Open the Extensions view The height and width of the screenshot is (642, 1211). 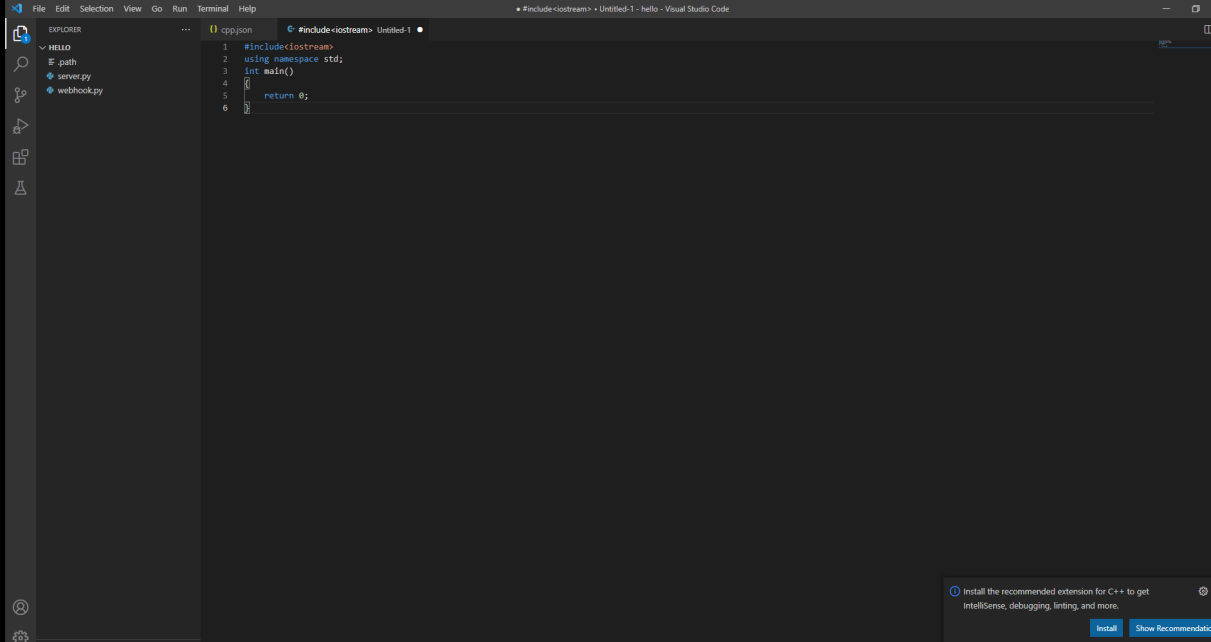click(20, 157)
